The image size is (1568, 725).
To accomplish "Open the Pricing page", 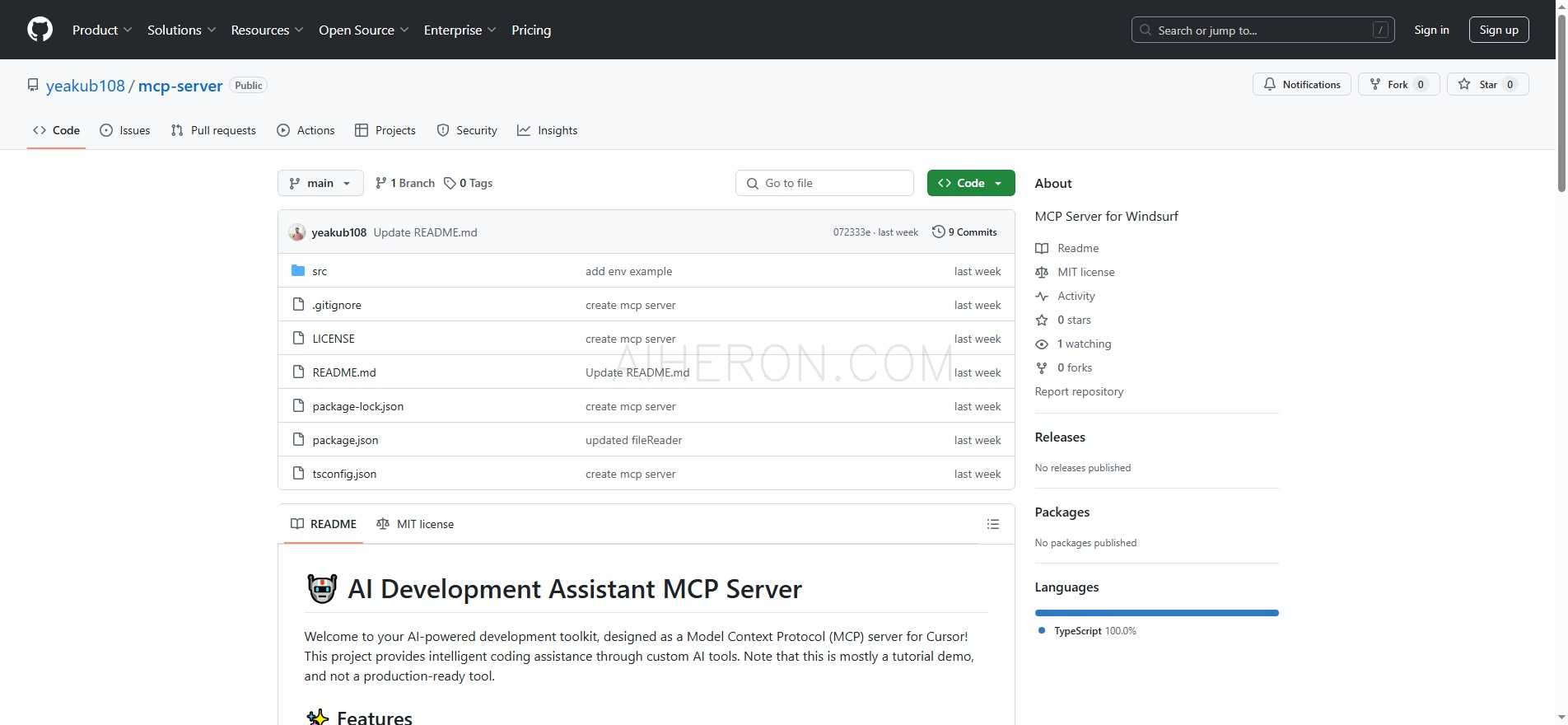I will point(531,30).
